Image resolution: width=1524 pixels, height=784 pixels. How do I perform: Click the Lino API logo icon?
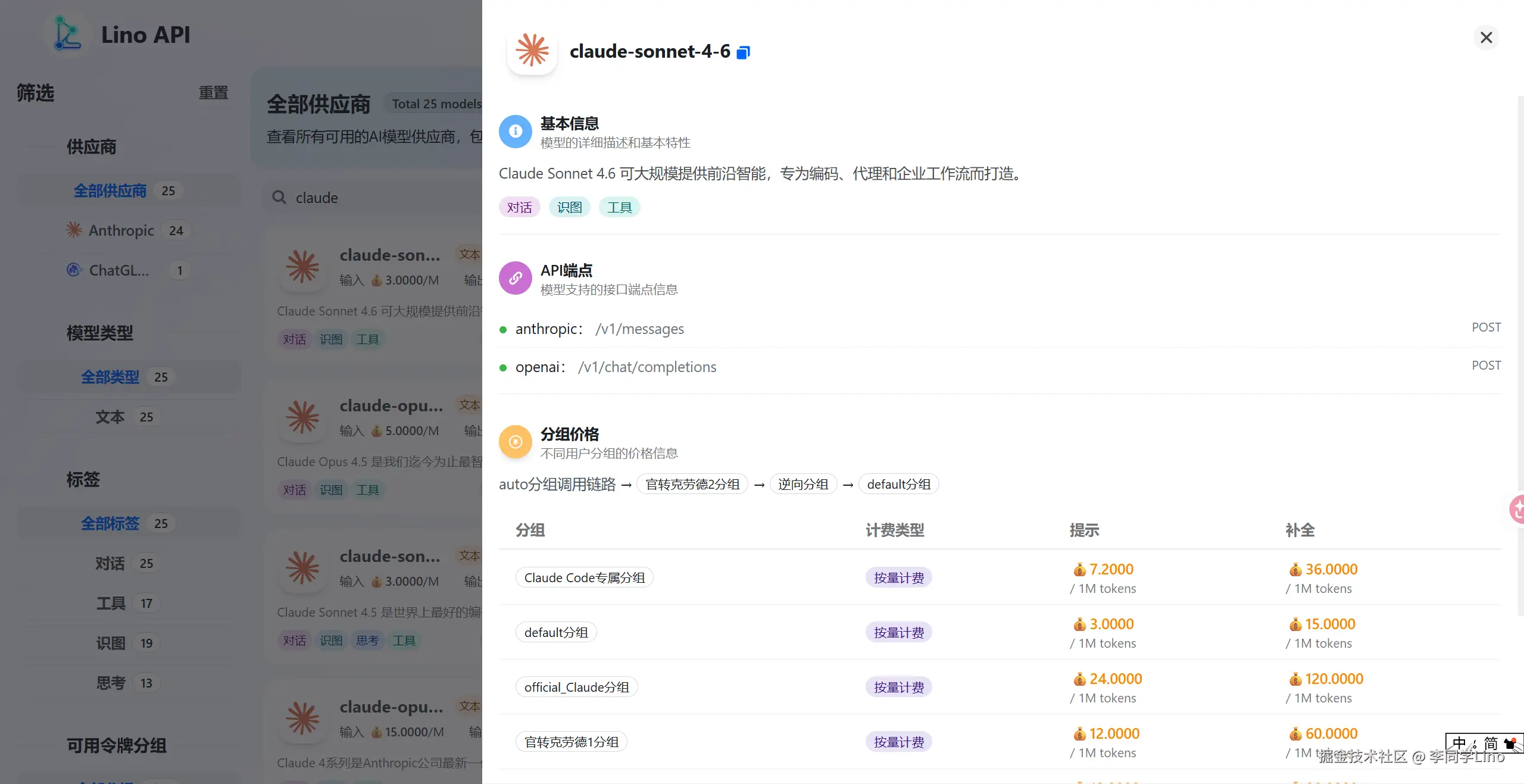(x=67, y=33)
